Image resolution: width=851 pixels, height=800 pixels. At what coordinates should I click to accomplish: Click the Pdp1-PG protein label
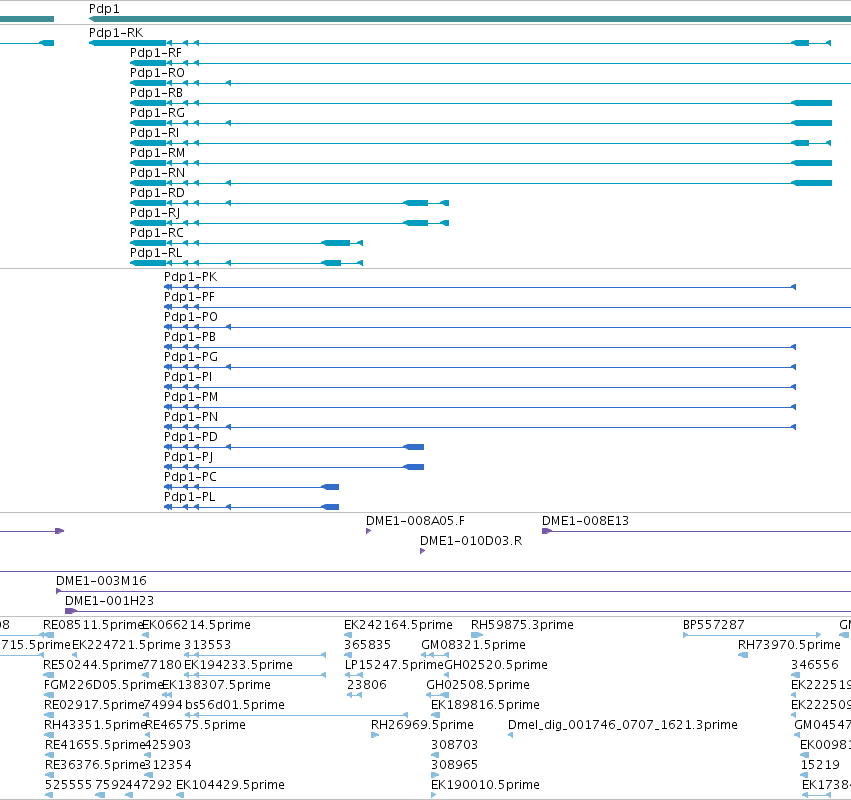pos(191,357)
